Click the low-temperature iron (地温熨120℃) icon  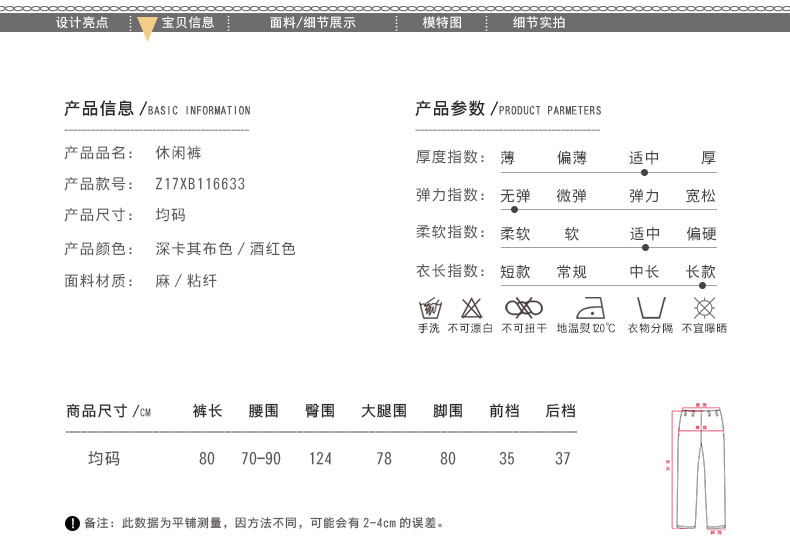(x=586, y=307)
